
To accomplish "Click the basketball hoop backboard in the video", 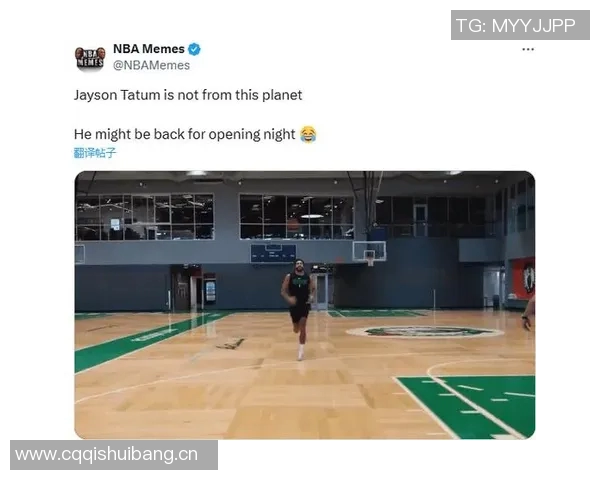I will pos(369,251).
